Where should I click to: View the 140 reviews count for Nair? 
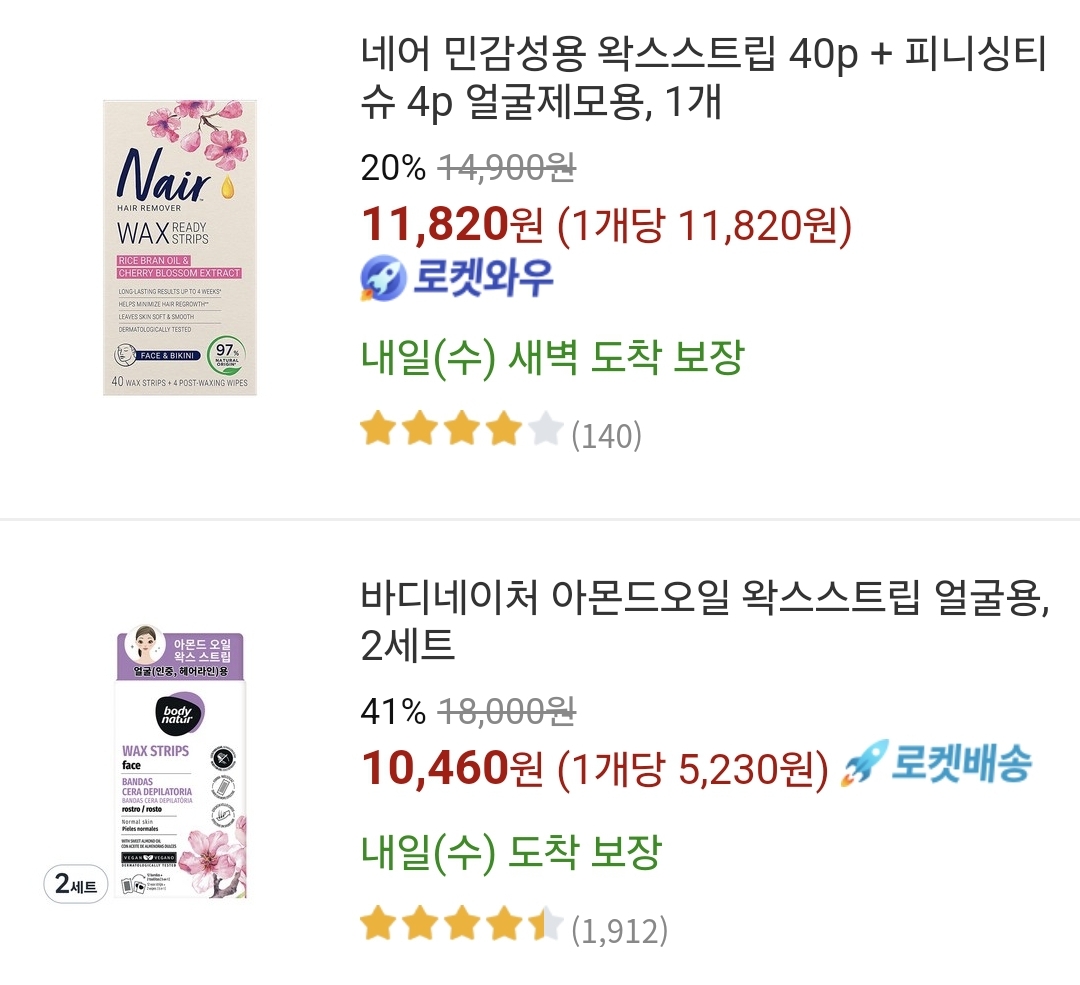tap(606, 435)
